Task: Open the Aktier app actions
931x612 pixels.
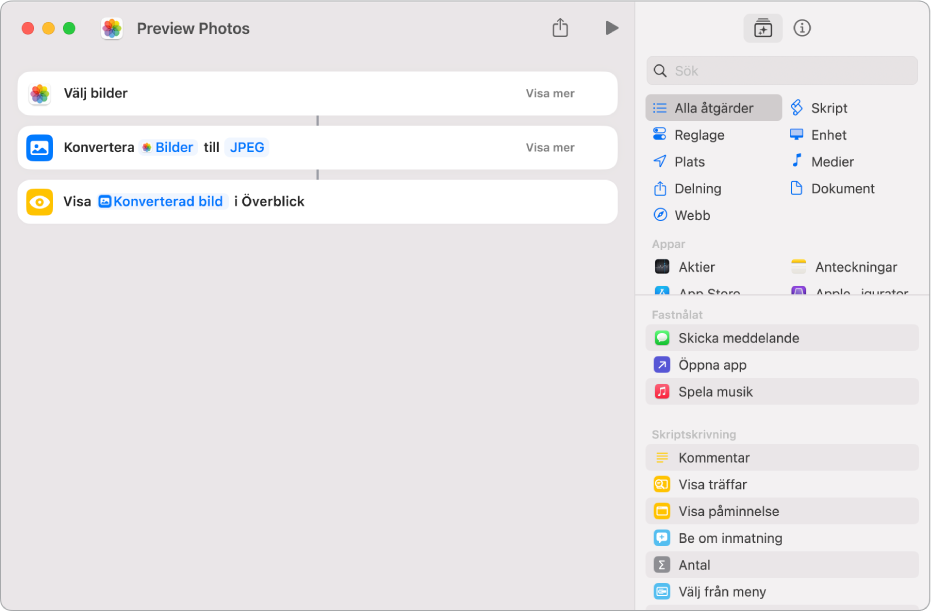Action: click(x=685, y=267)
